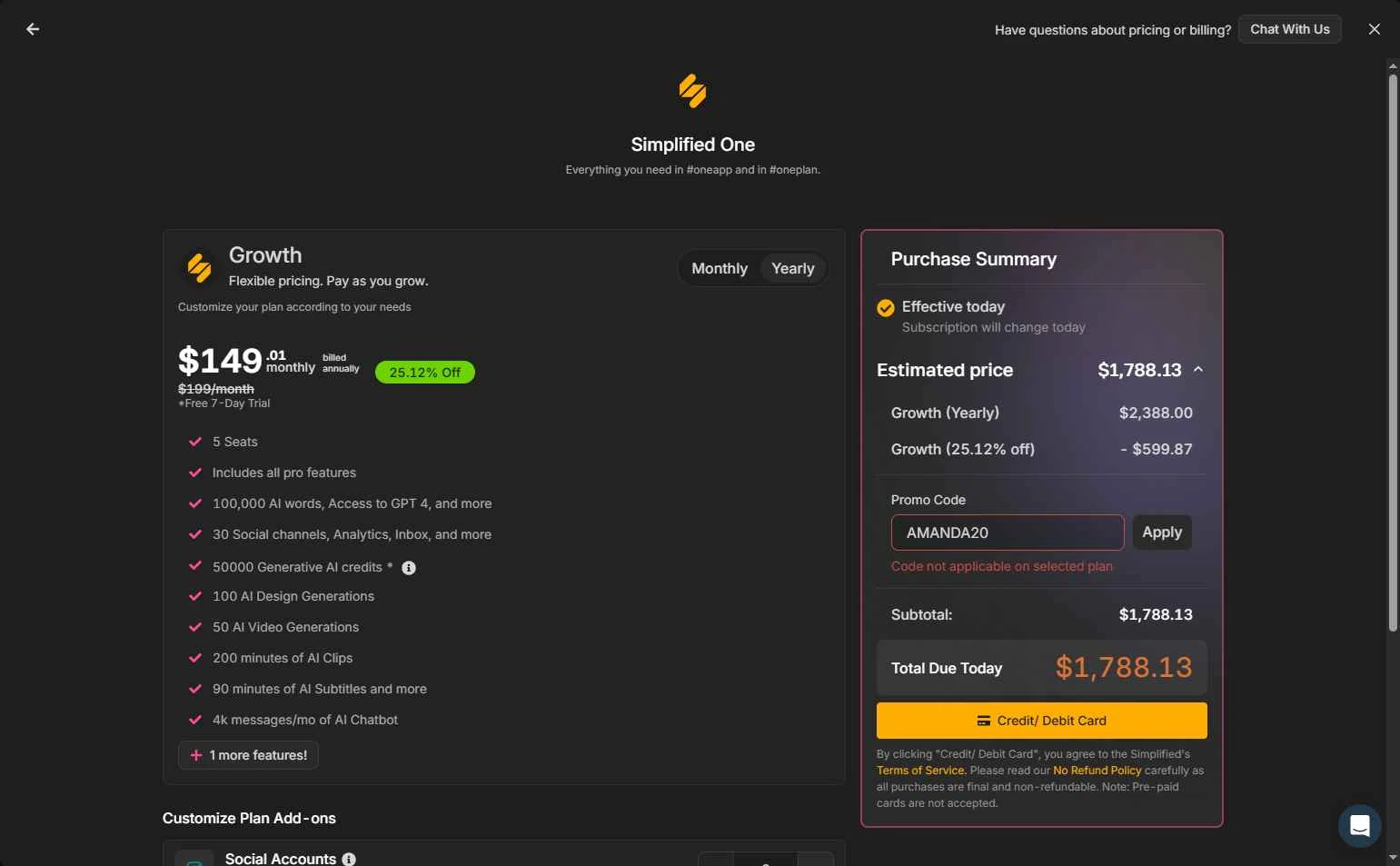
Task: Focus the Promo Code input field
Action: point(1007,533)
